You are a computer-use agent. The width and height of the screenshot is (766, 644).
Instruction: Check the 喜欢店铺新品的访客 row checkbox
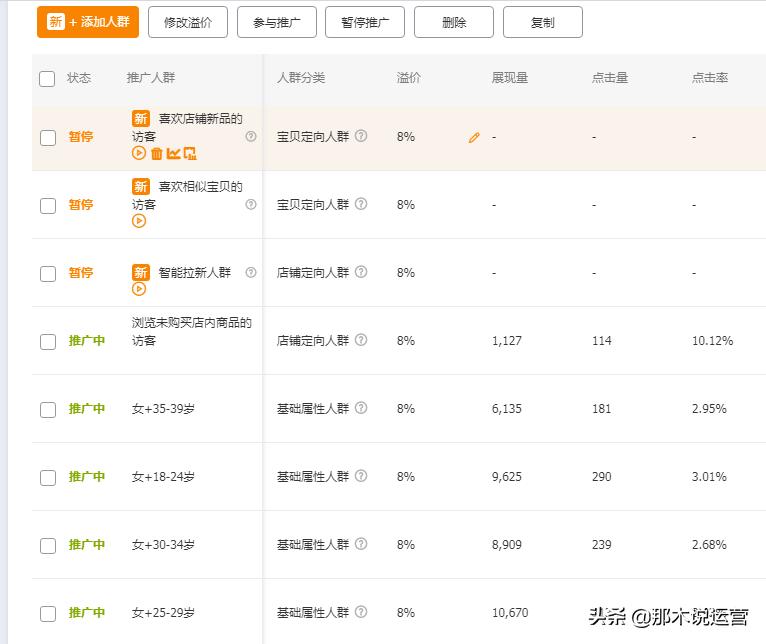(48, 138)
